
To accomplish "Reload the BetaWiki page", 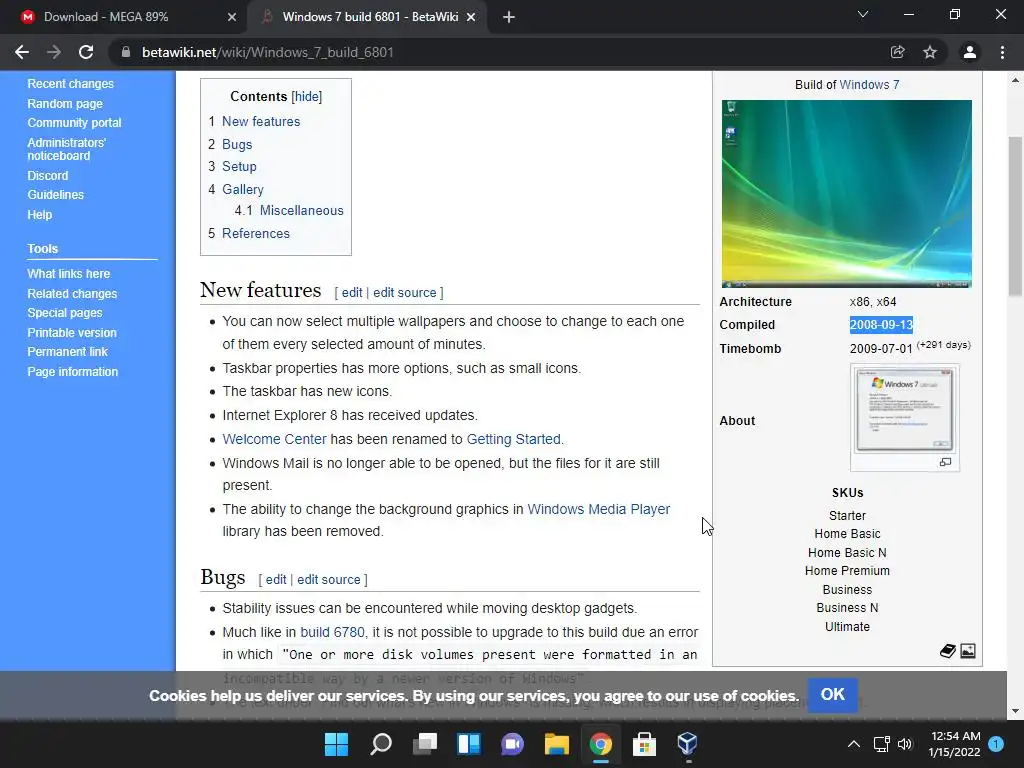I will click(x=86, y=52).
